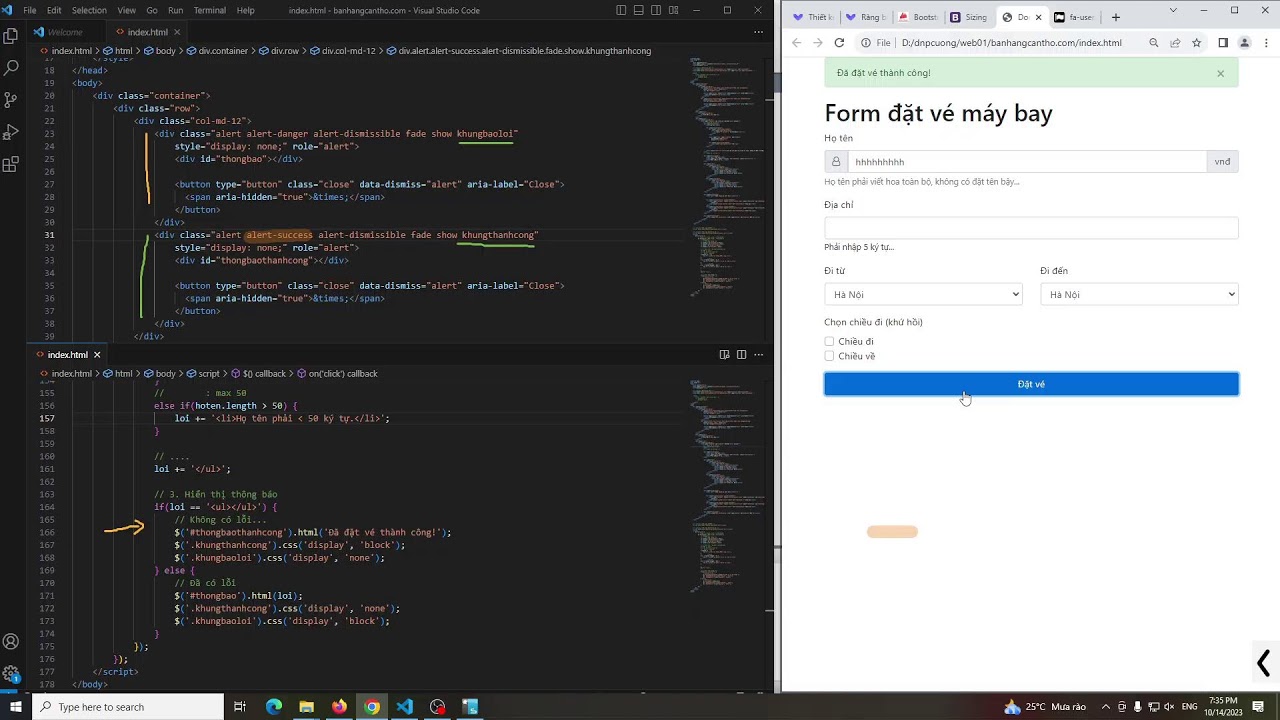Open Chrome three-dot menu
The width and height of the screenshot is (1280, 720).
pos(1266,43)
